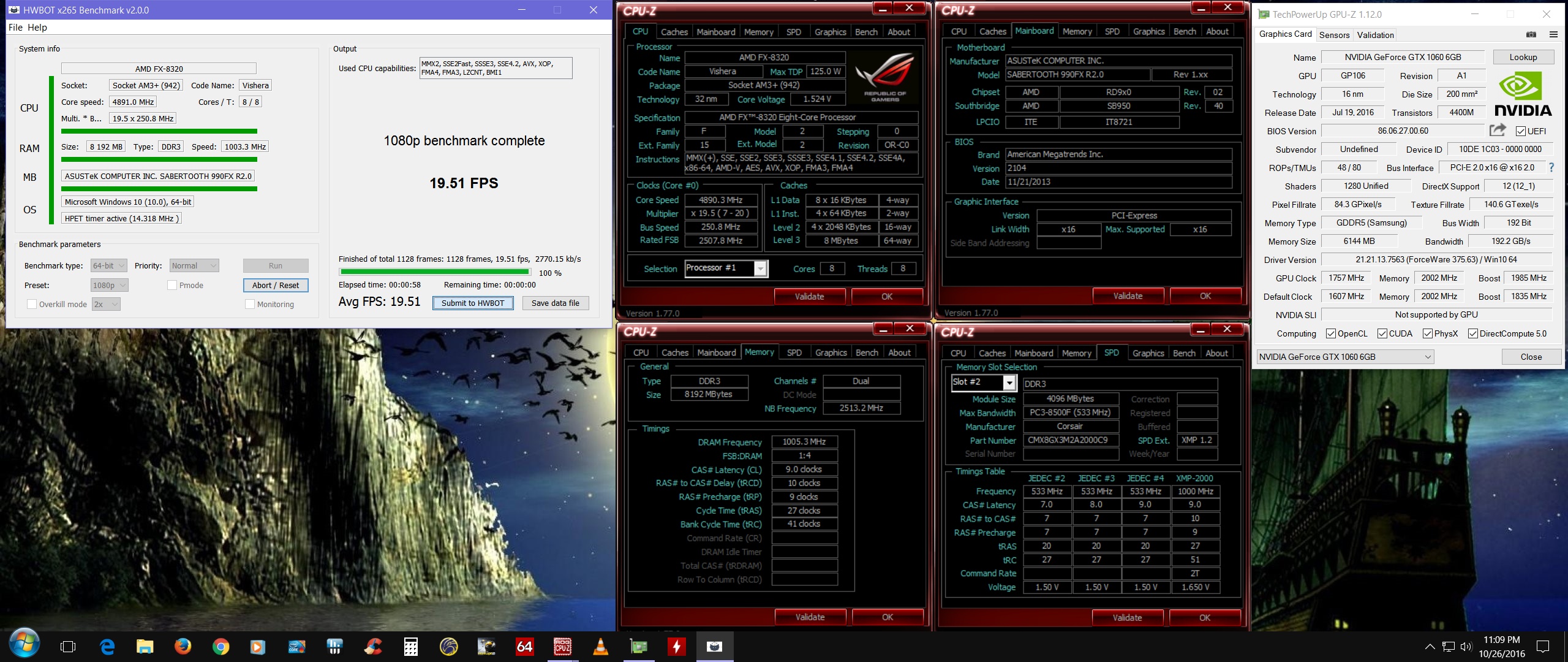Open the media player taskbar icon
This screenshot has height=662, width=1568.
coord(258,647)
